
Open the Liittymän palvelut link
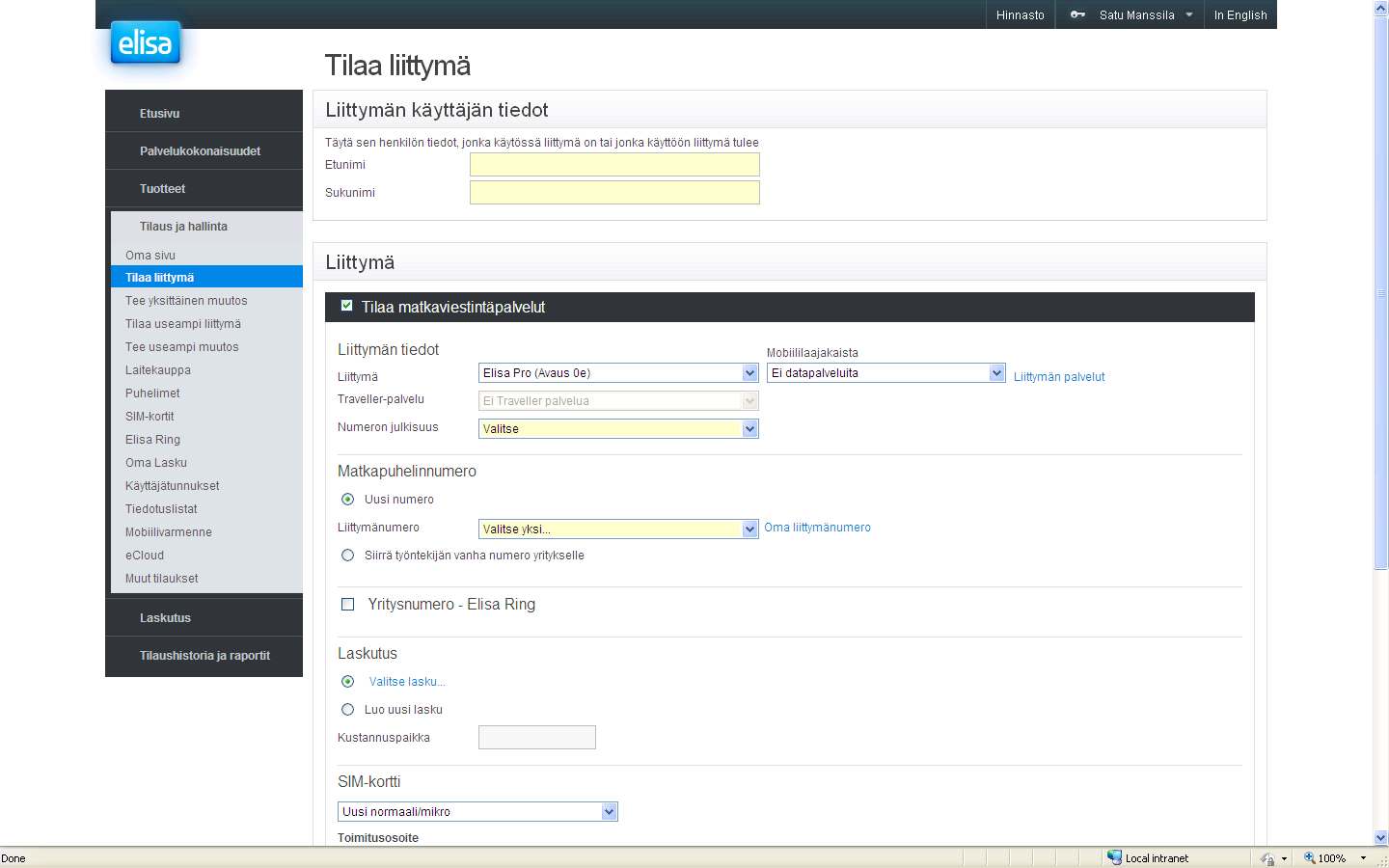1059,376
